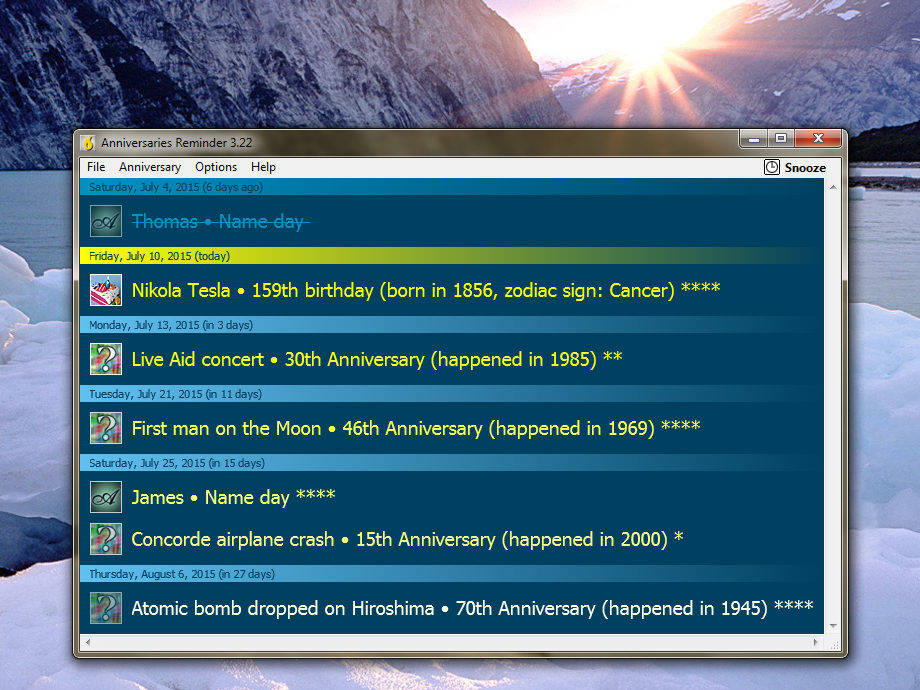The image size is (920, 690).
Task: Click the clock icon next to Snooze
Action: [770, 167]
